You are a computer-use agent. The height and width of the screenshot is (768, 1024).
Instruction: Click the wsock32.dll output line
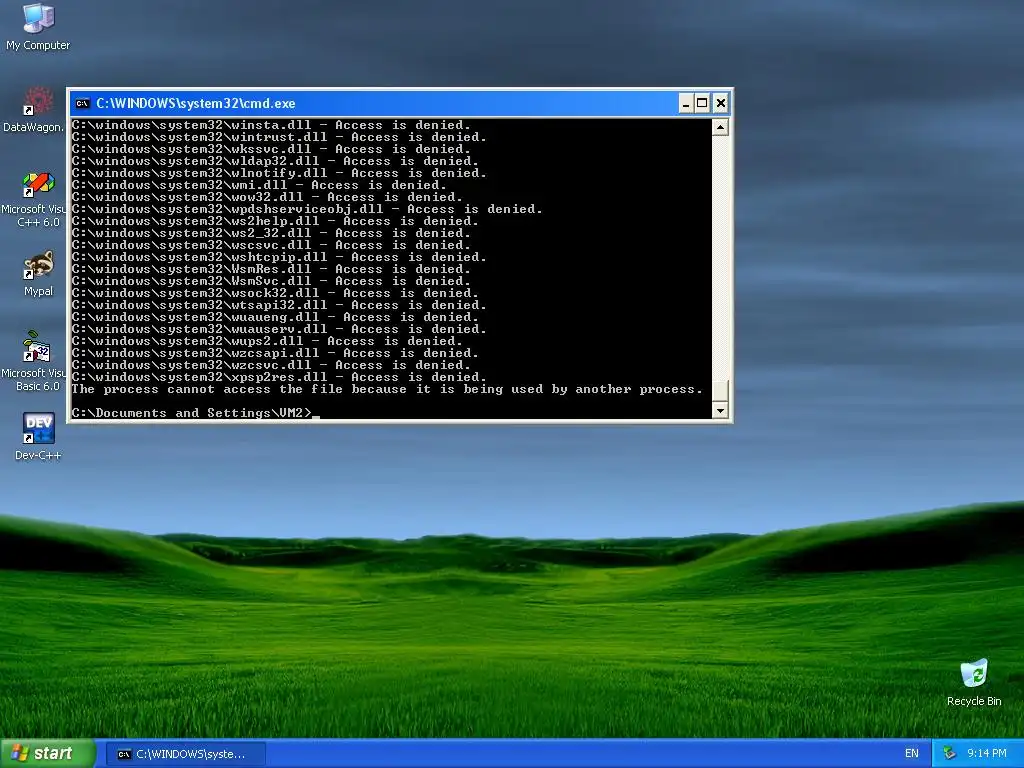[275, 293]
